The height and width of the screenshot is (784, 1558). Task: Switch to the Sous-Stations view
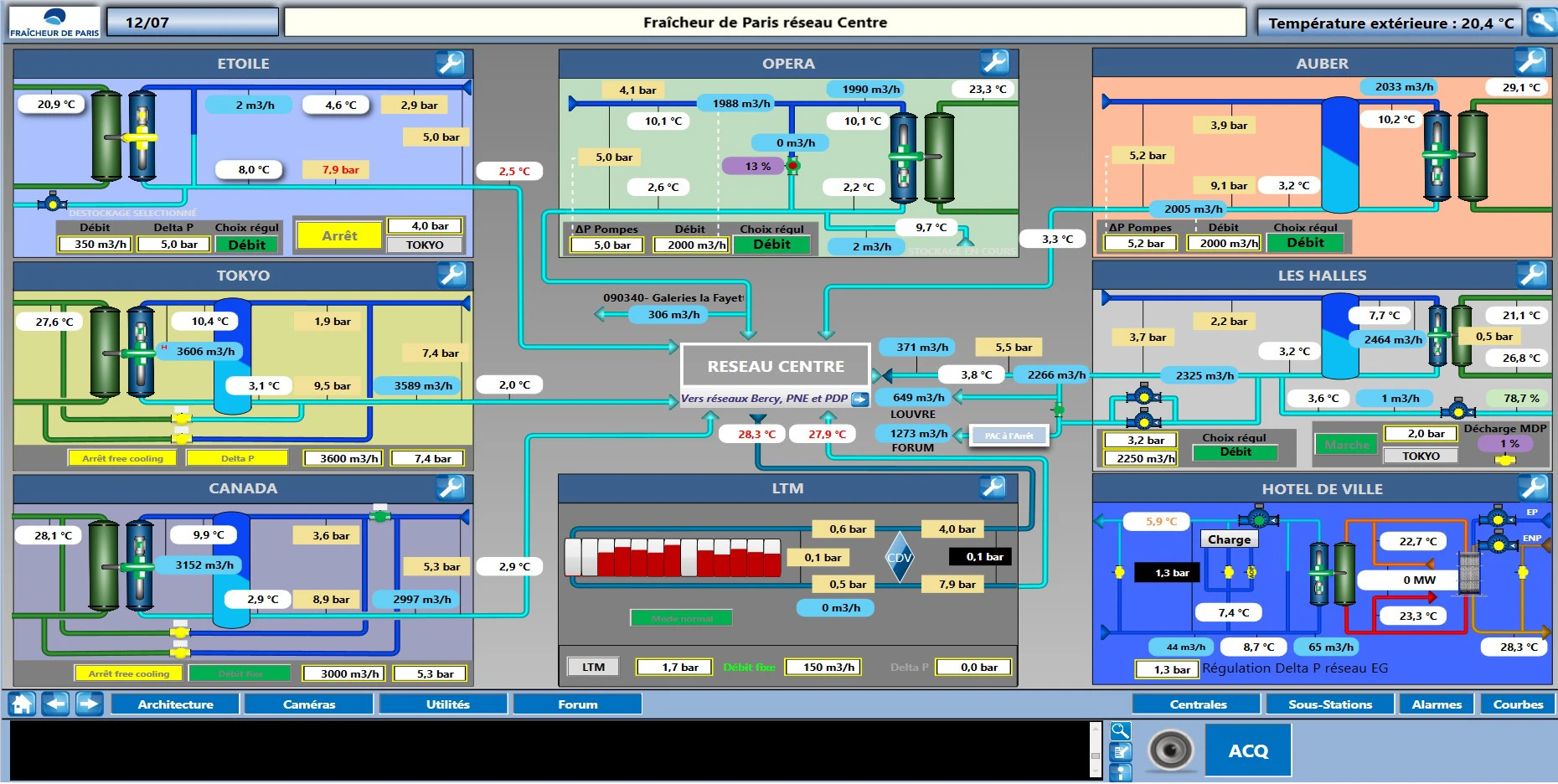coord(1330,704)
